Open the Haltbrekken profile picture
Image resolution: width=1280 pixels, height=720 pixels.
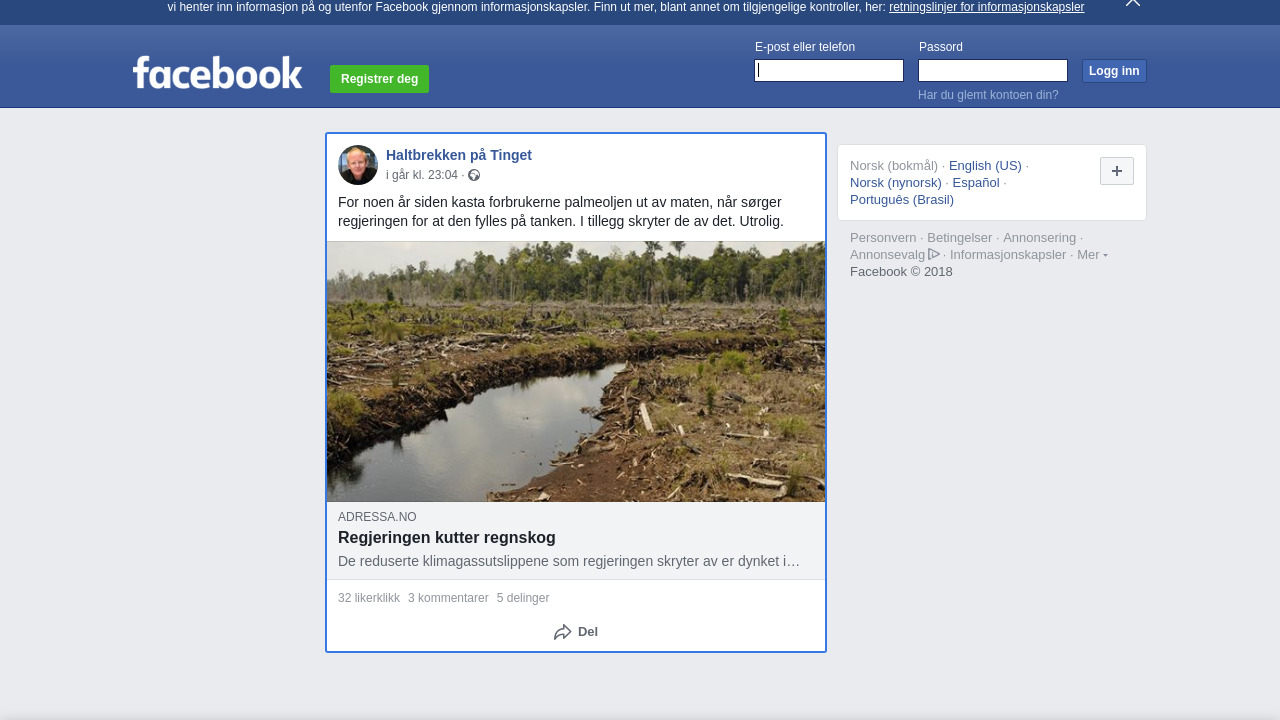(x=358, y=165)
